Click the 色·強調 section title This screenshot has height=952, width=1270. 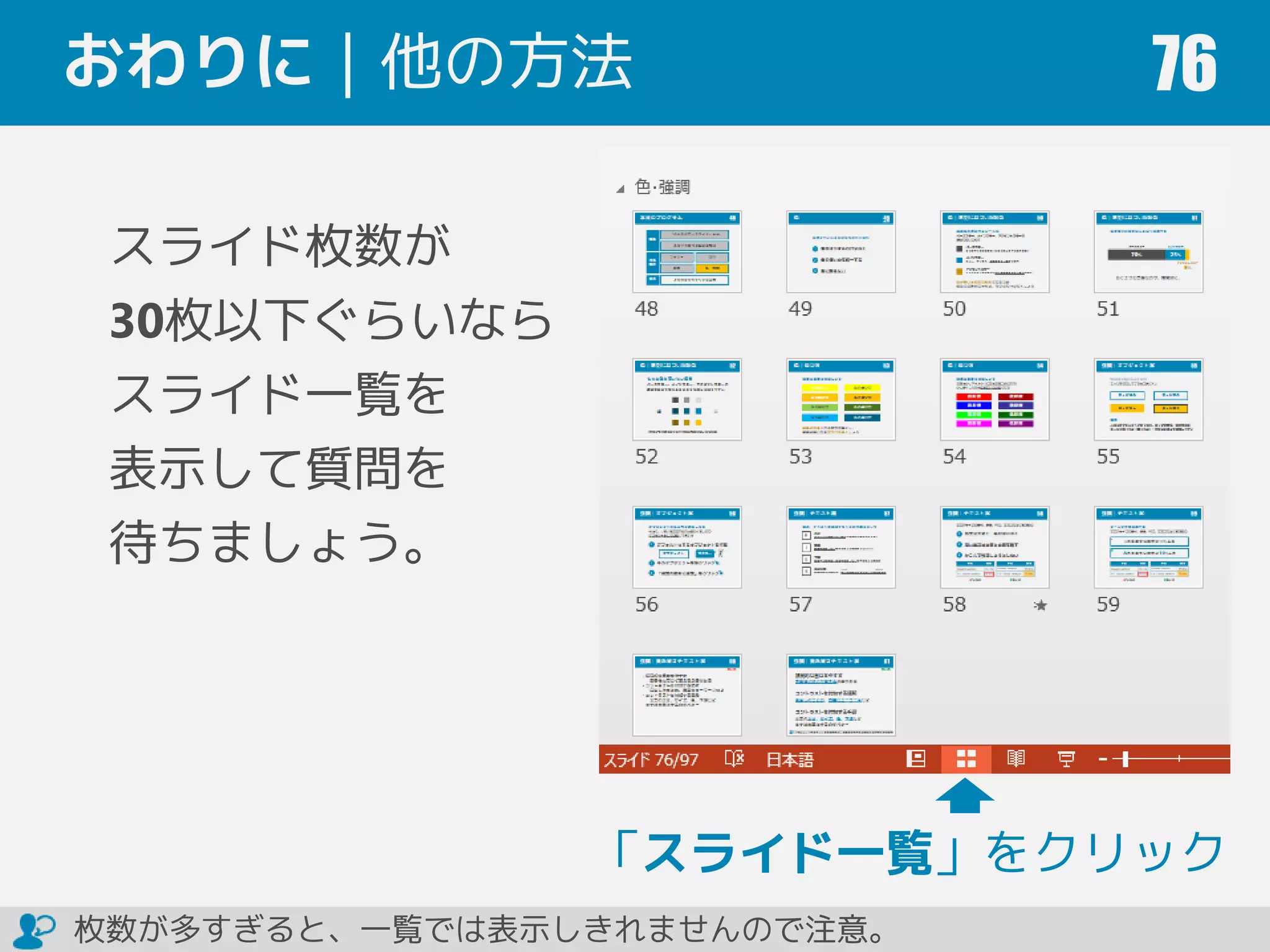pos(662,187)
